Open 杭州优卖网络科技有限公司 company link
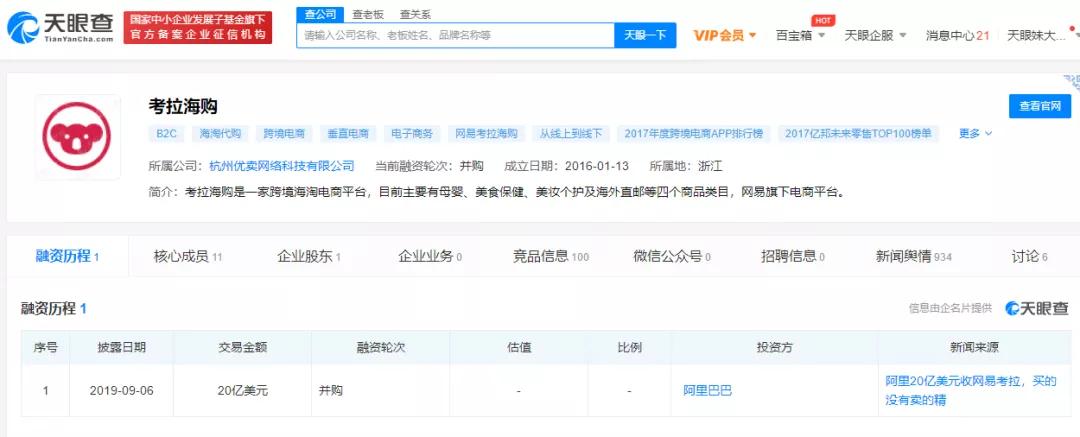Screen dimensions: 1080x437 pos(282,165)
